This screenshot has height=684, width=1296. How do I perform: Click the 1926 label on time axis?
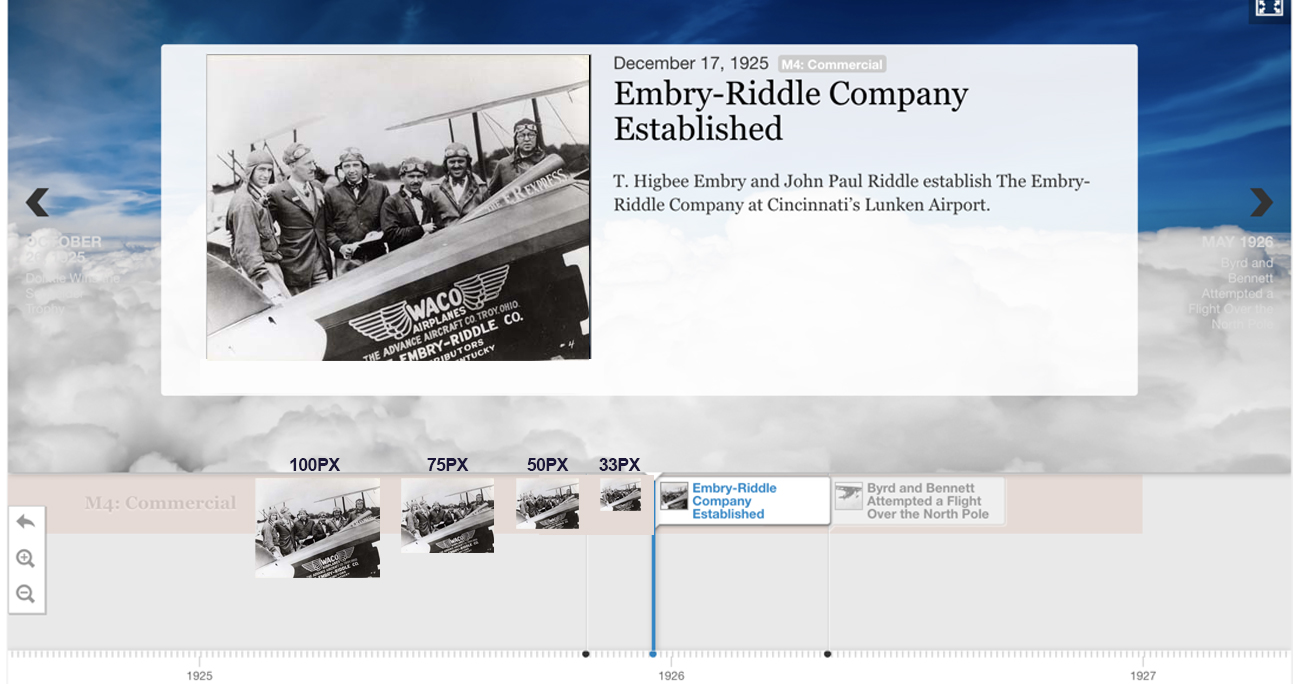[x=671, y=676]
